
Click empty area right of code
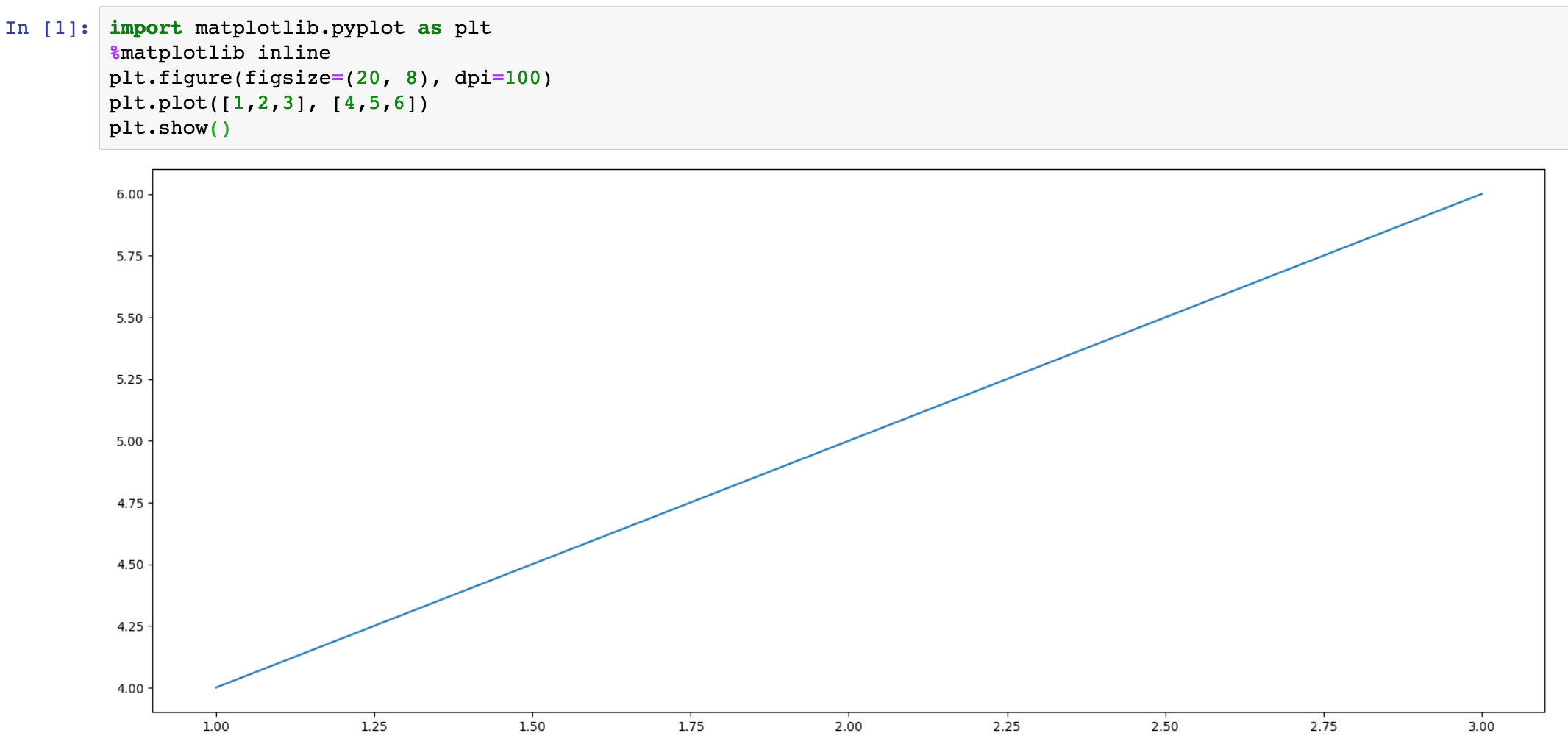pyautogui.click(x=1030, y=78)
